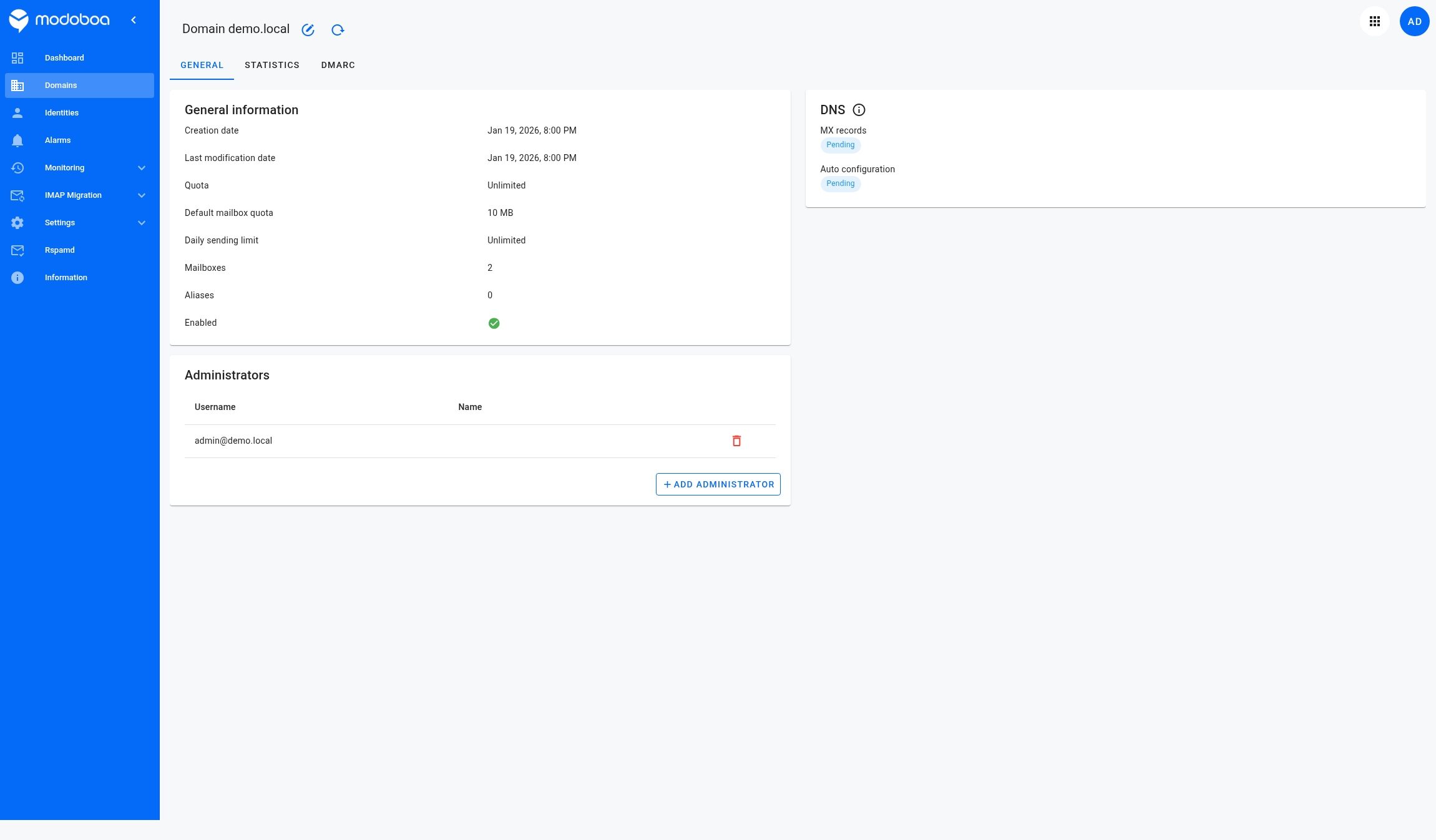Expand the Settings submenu chevron

(142, 223)
